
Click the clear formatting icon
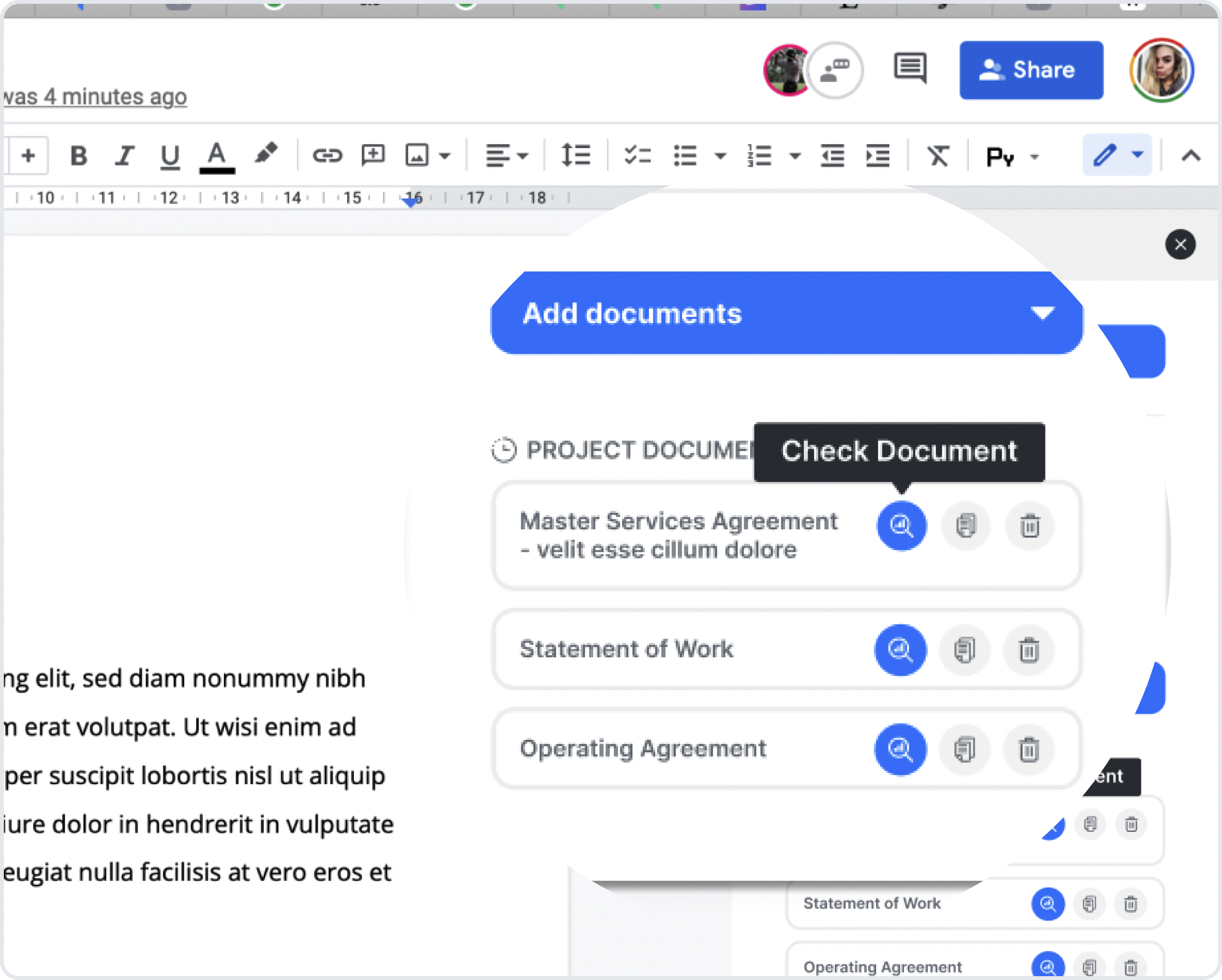tap(938, 156)
